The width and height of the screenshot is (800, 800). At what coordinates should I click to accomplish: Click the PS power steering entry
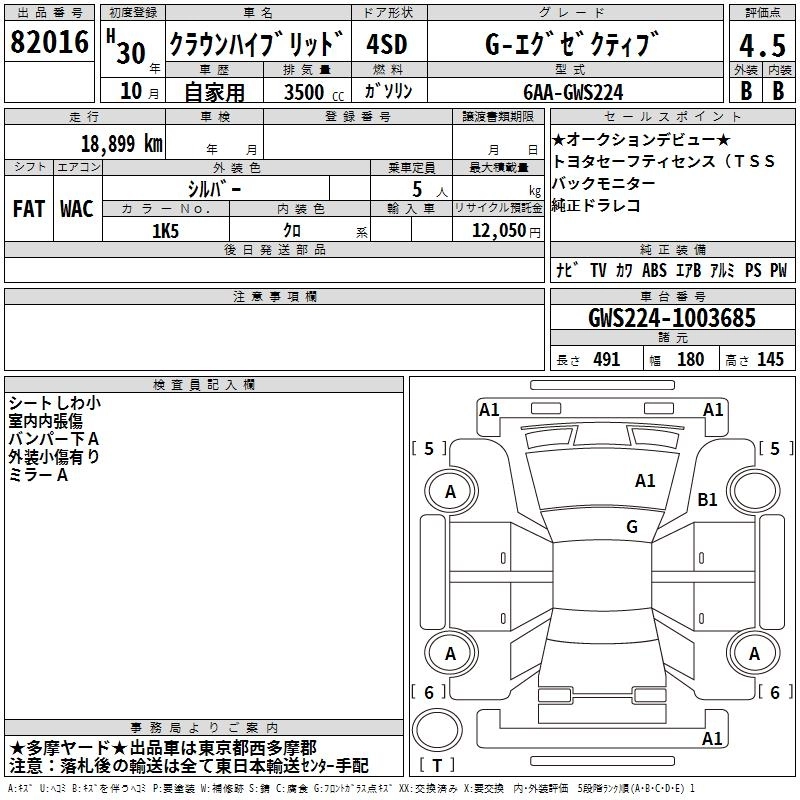[x=753, y=270]
